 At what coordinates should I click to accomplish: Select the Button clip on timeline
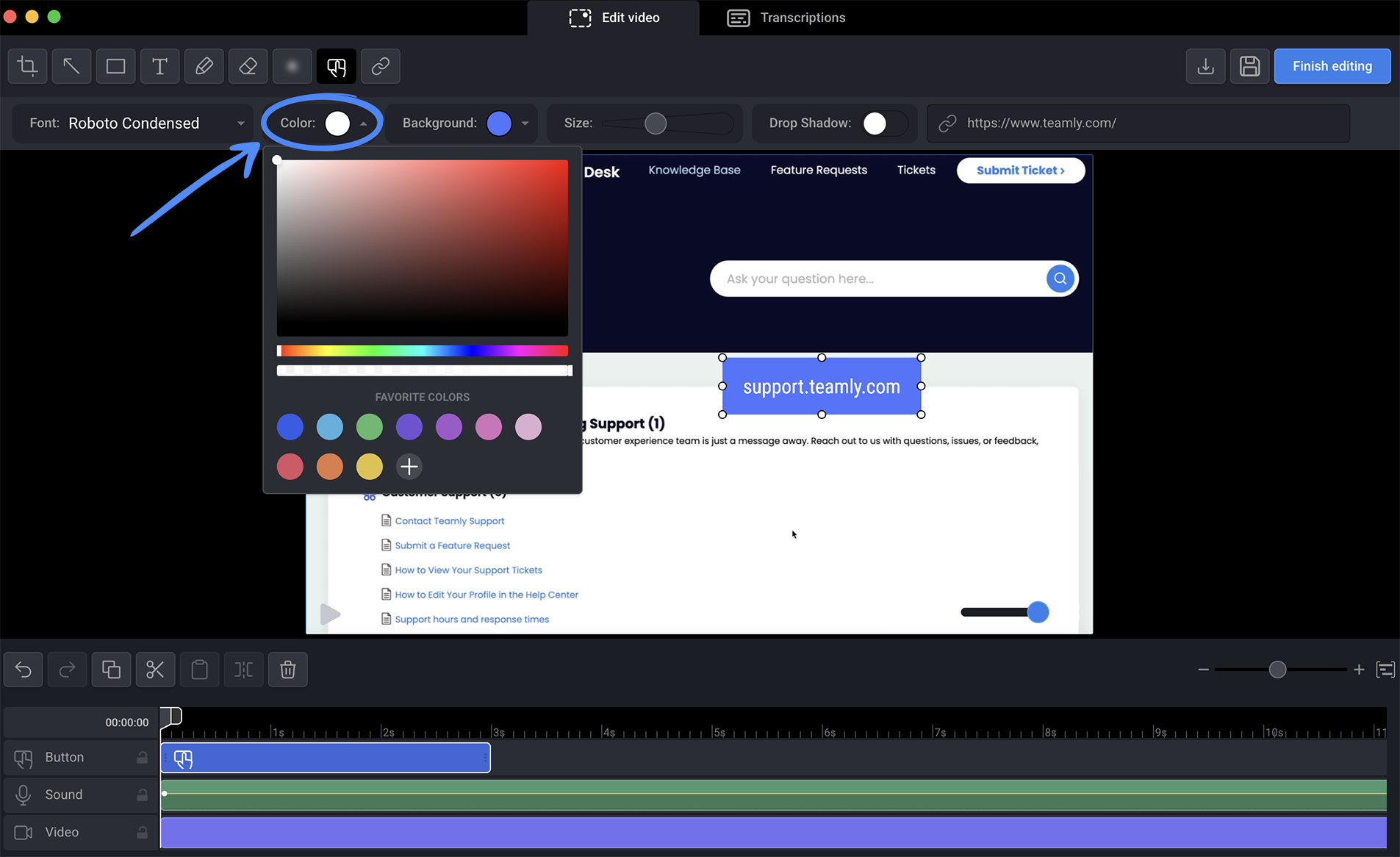326,758
